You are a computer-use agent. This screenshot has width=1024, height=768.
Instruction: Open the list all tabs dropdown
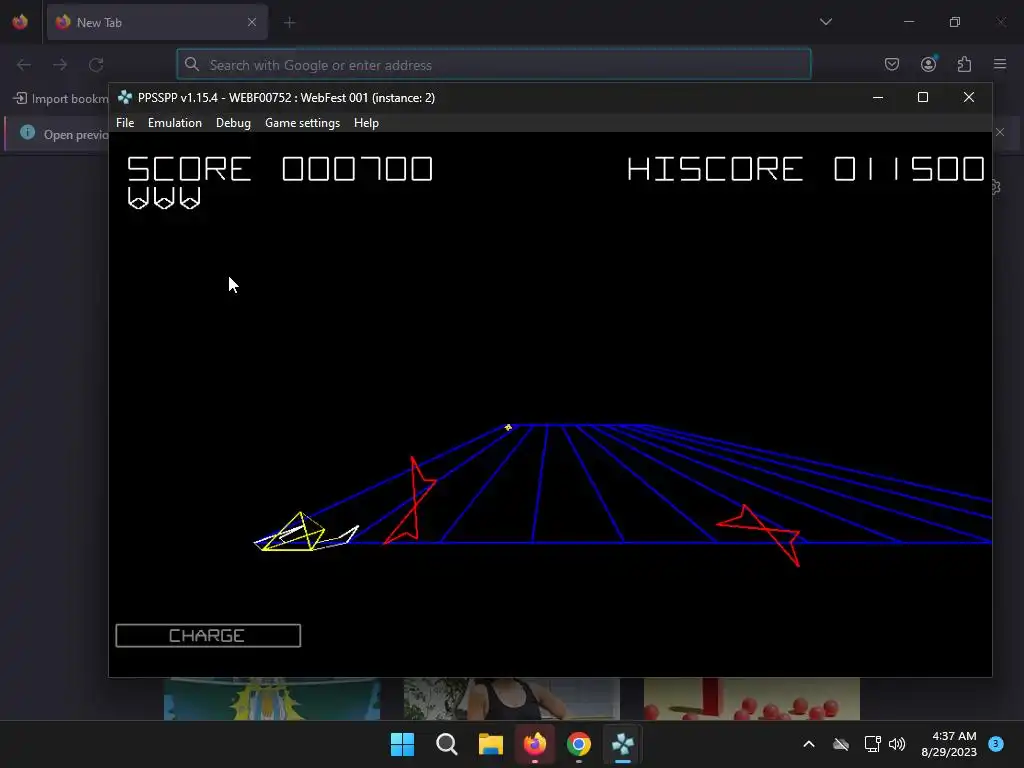(x=825, y=22)
